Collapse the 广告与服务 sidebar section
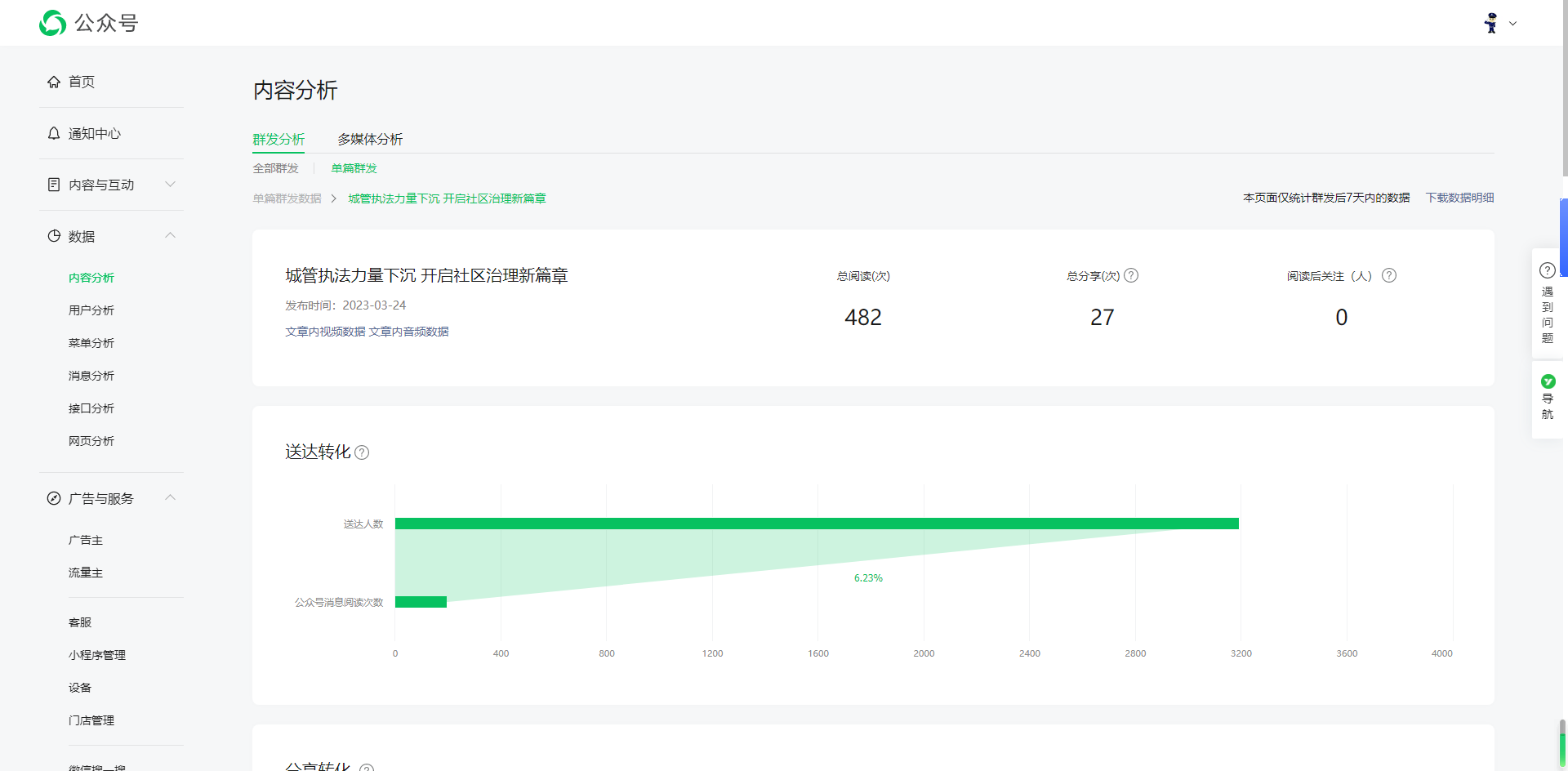The height and width of the screenshot is (771, 1568). click(171, 498)
